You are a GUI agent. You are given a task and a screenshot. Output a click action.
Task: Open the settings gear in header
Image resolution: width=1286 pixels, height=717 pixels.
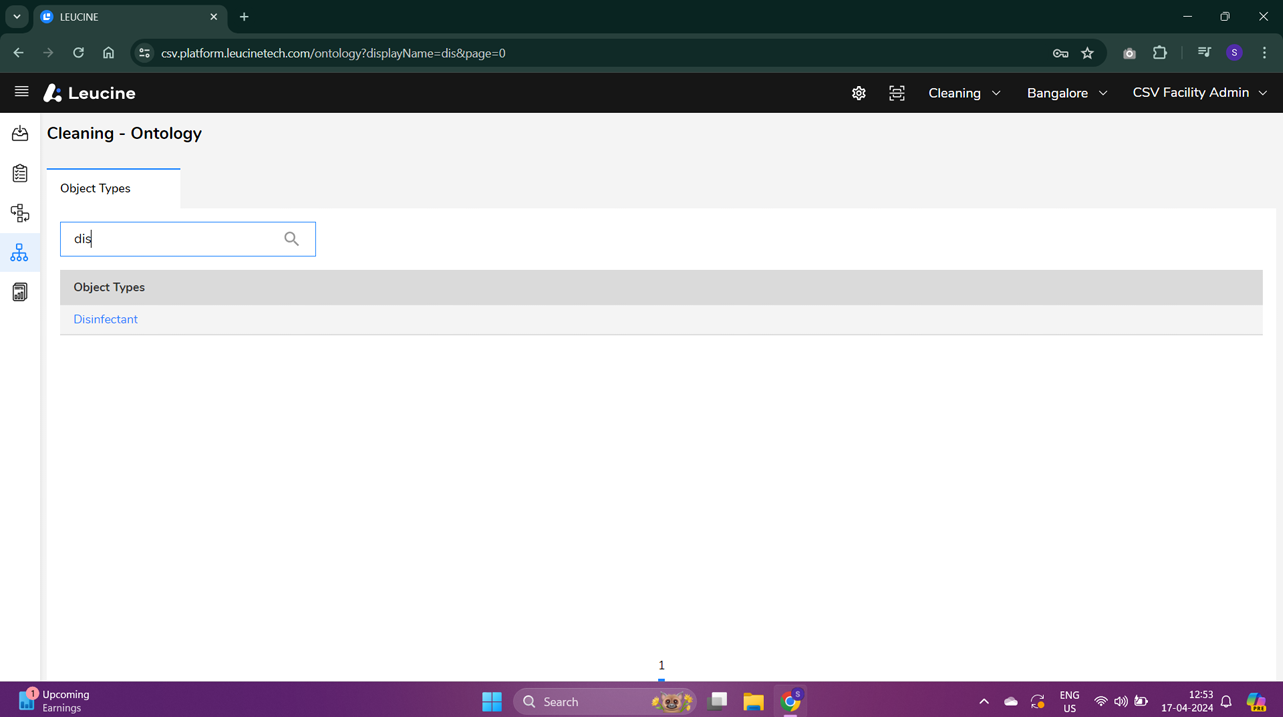click(x=861, y=93)
